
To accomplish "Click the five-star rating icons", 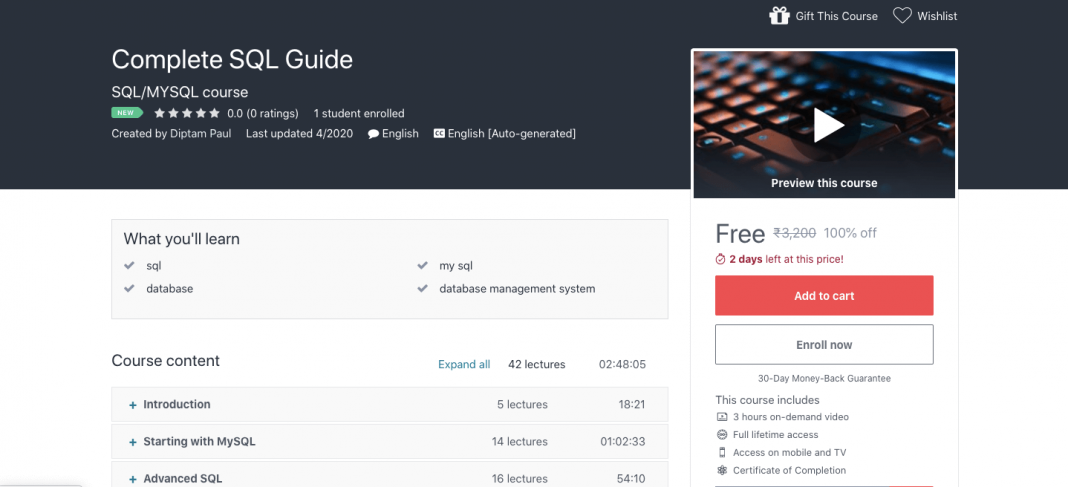I will (x=187, y=113).
